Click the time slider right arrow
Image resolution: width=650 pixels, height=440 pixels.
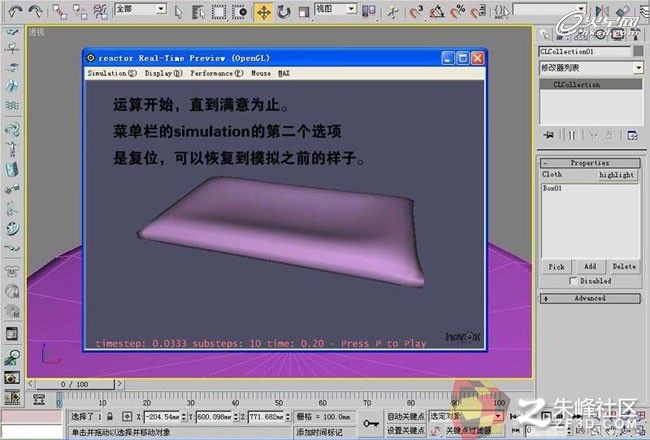click(x=119, y=384)
